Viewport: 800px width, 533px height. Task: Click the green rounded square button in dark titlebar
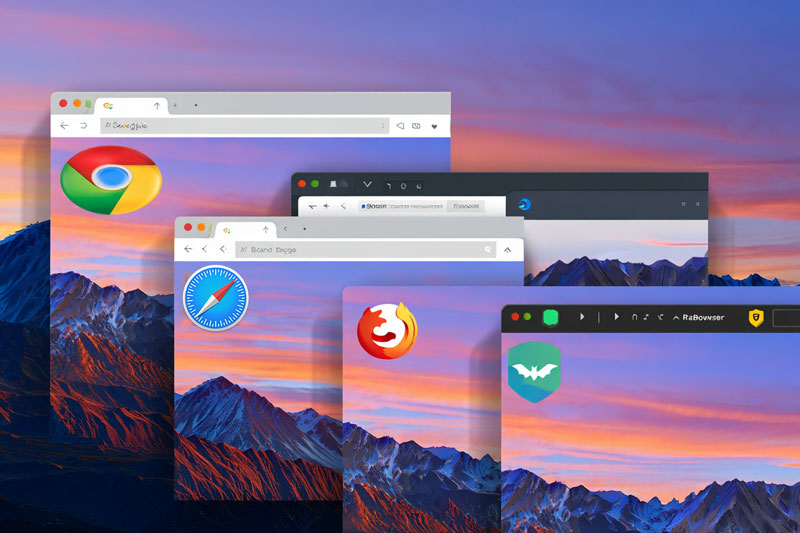pyautogui.click(x=549, y=317)
